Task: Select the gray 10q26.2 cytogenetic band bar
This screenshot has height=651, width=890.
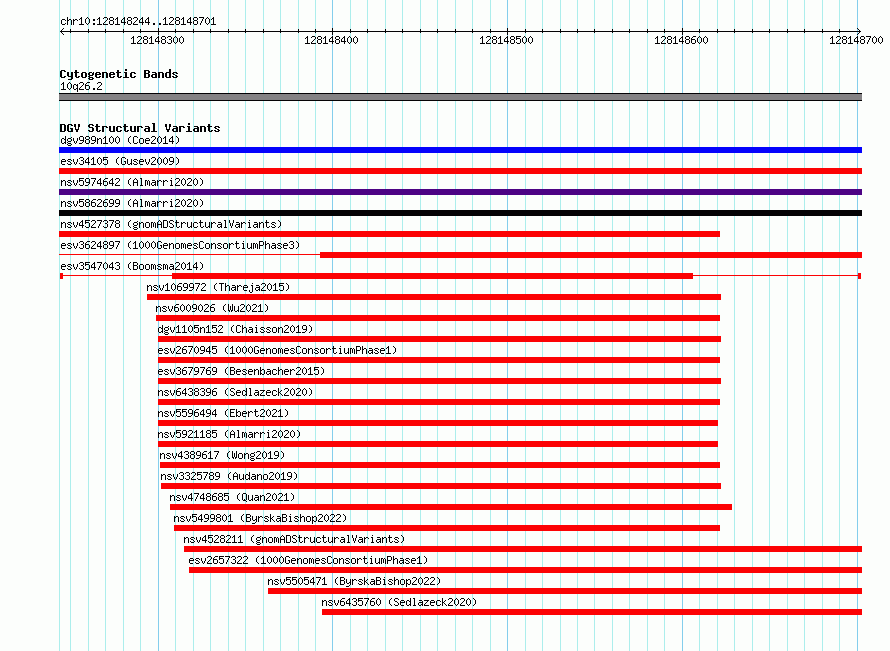Action: pos(460,97)
